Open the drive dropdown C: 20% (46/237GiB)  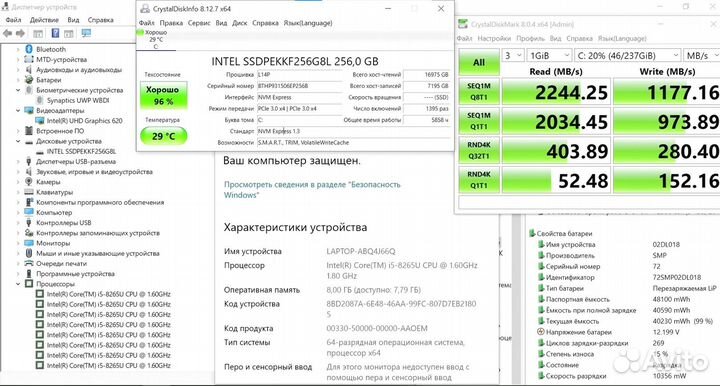click(x=628, y=56)
